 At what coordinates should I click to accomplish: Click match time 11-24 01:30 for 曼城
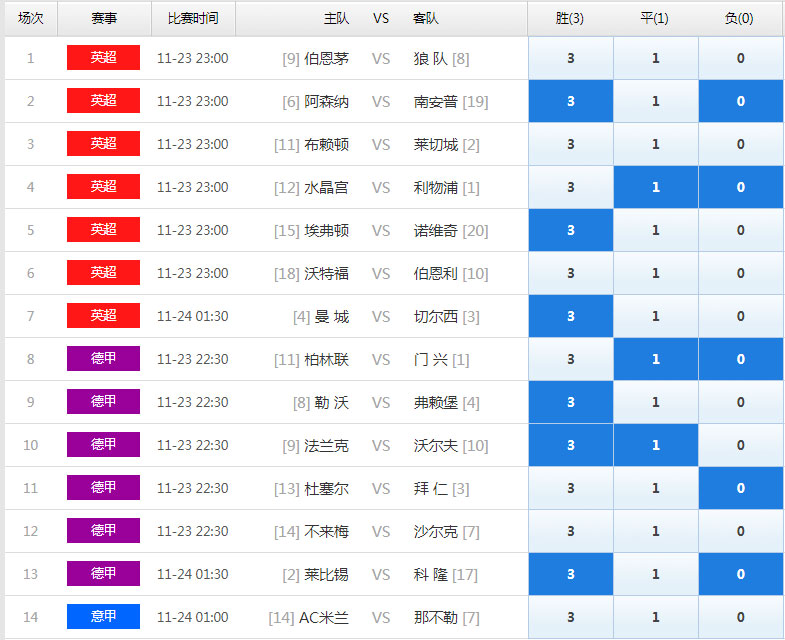tap(193, 316)
